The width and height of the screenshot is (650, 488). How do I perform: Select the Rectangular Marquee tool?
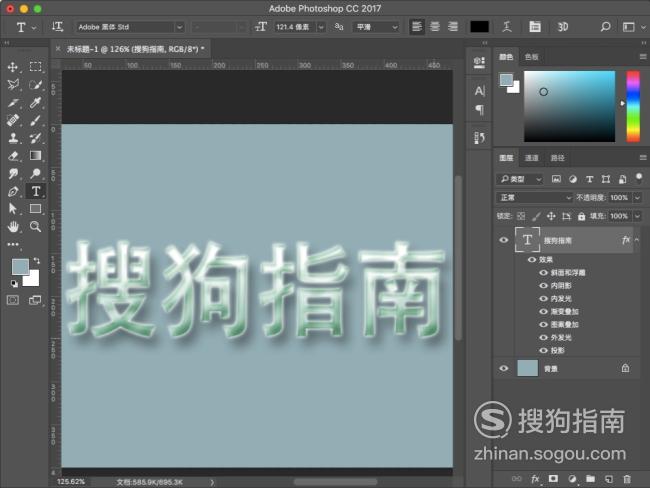point(36,67)
